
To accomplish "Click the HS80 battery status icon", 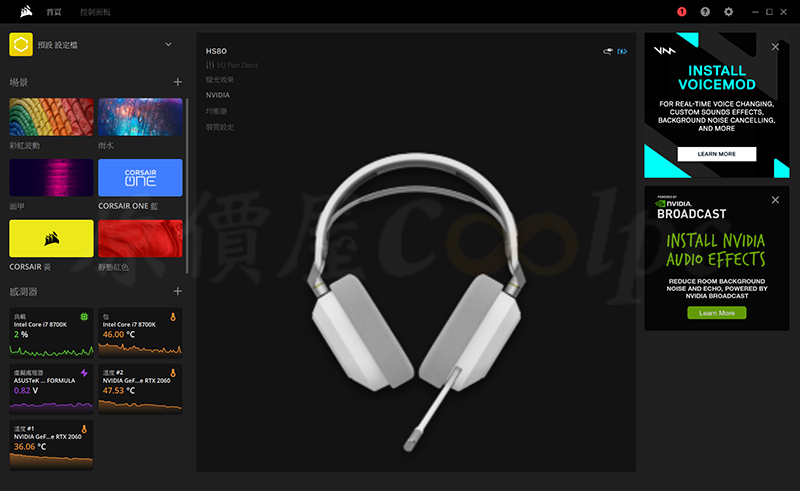I will (x=621, y=51).
